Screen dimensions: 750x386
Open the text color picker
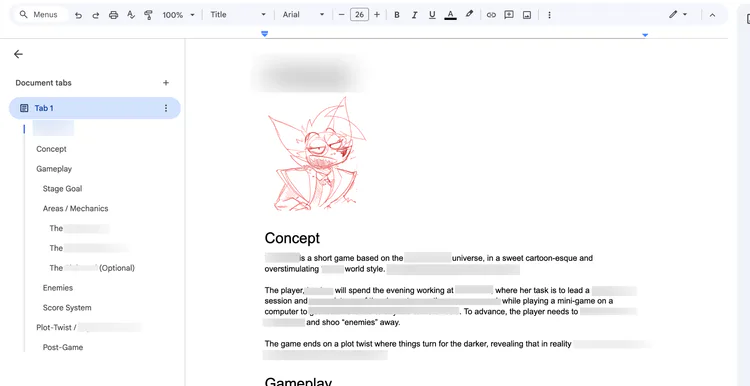point(450,15)
